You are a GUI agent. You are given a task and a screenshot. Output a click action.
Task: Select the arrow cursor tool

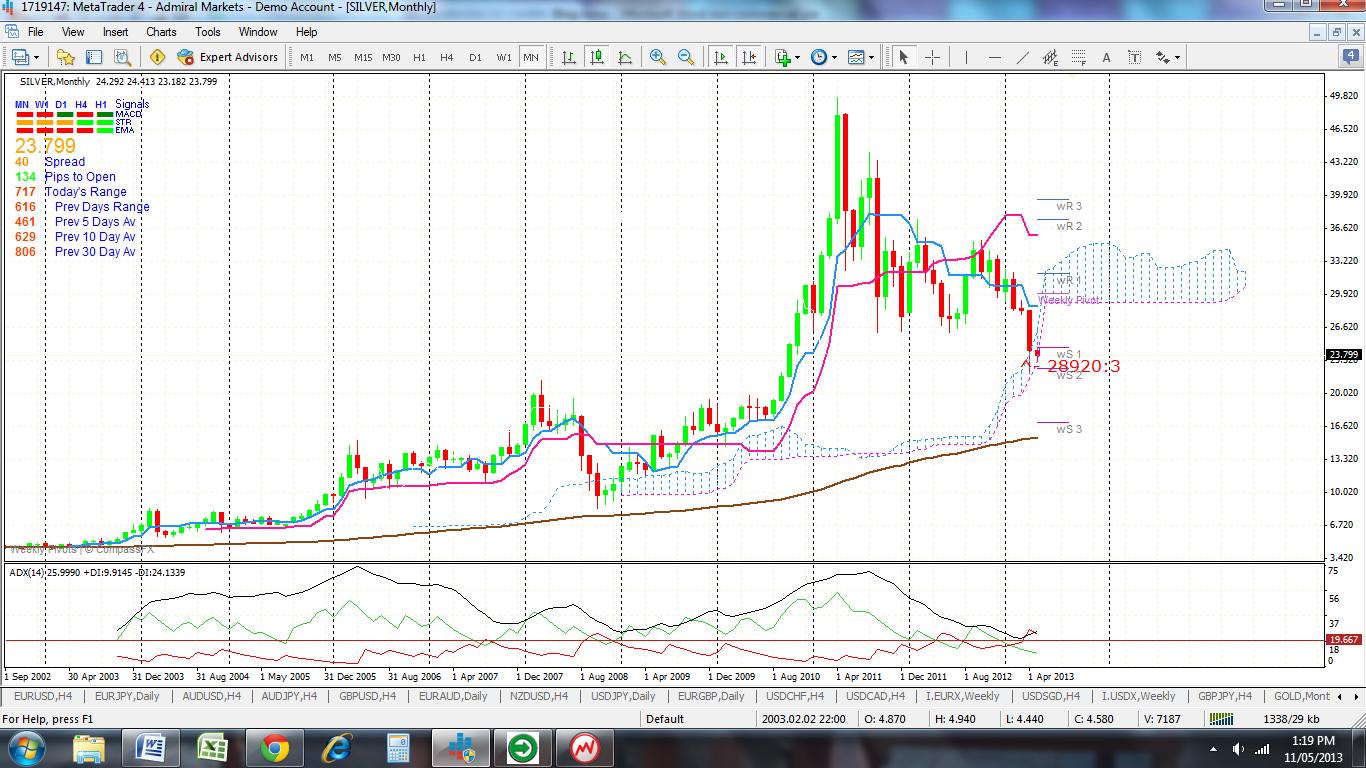tap(904, 57)
